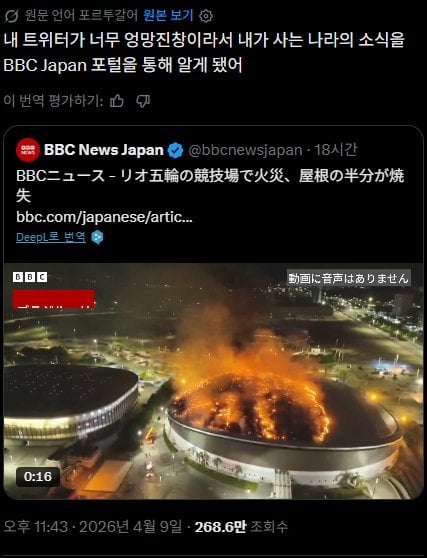
Task: Play the stadium fire video
Action: (x=214, y=381)
